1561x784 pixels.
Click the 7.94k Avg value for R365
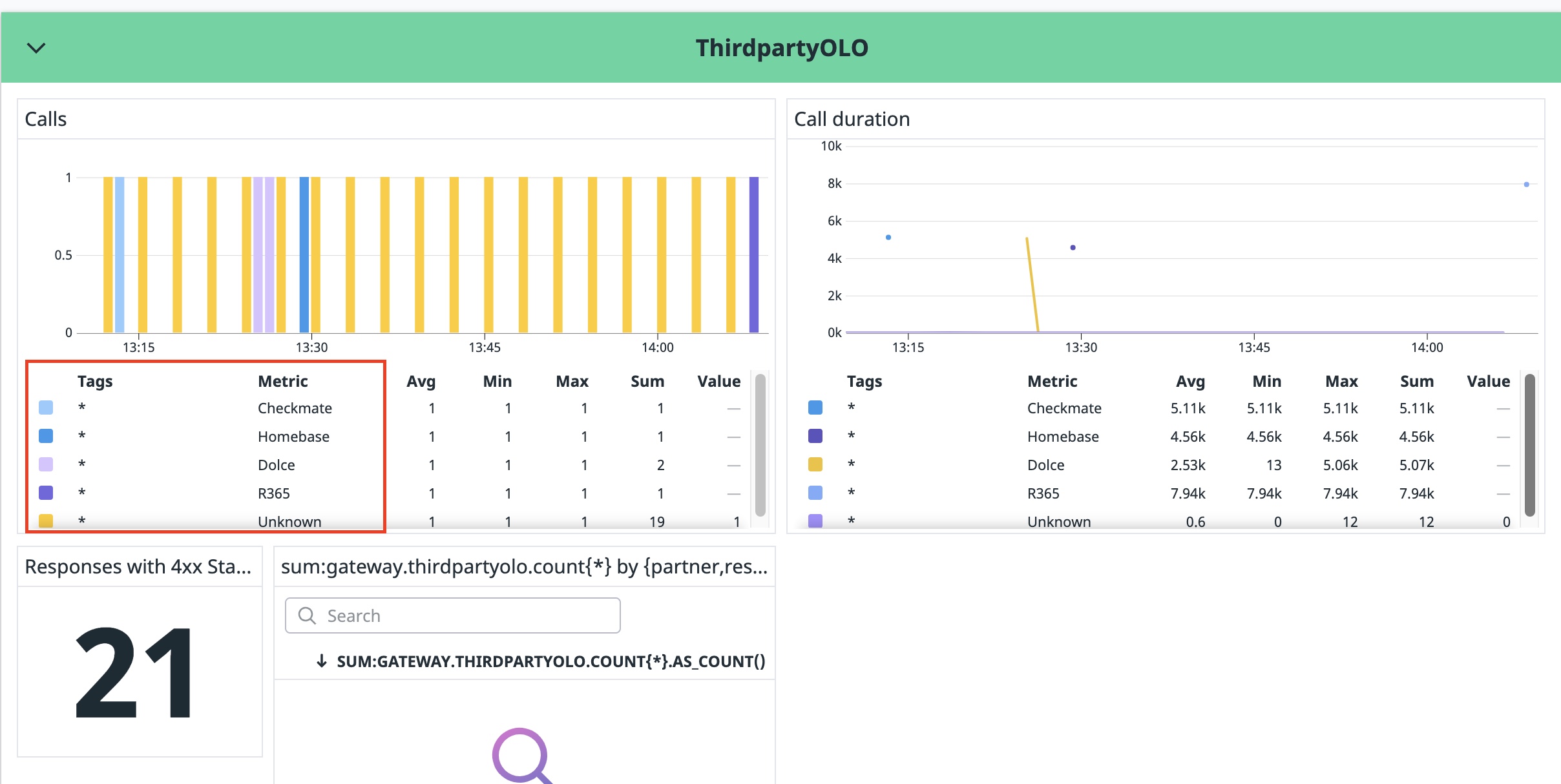pyautogui.click(x=1188, y=493)
